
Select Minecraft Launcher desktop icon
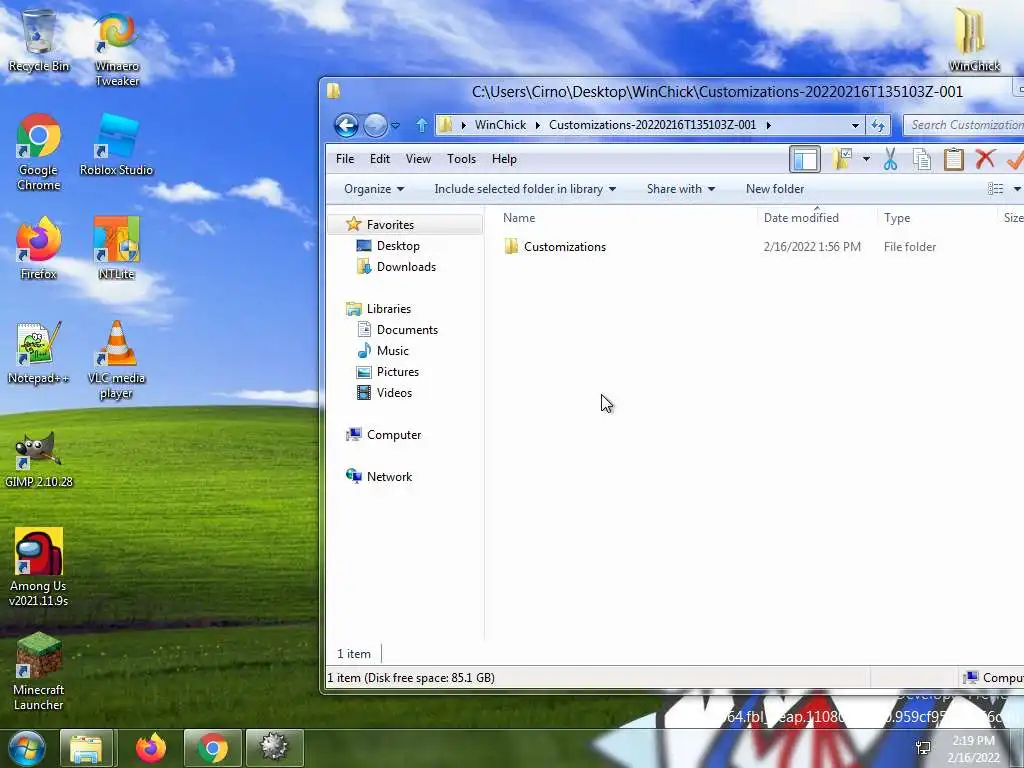click(39, 671)
